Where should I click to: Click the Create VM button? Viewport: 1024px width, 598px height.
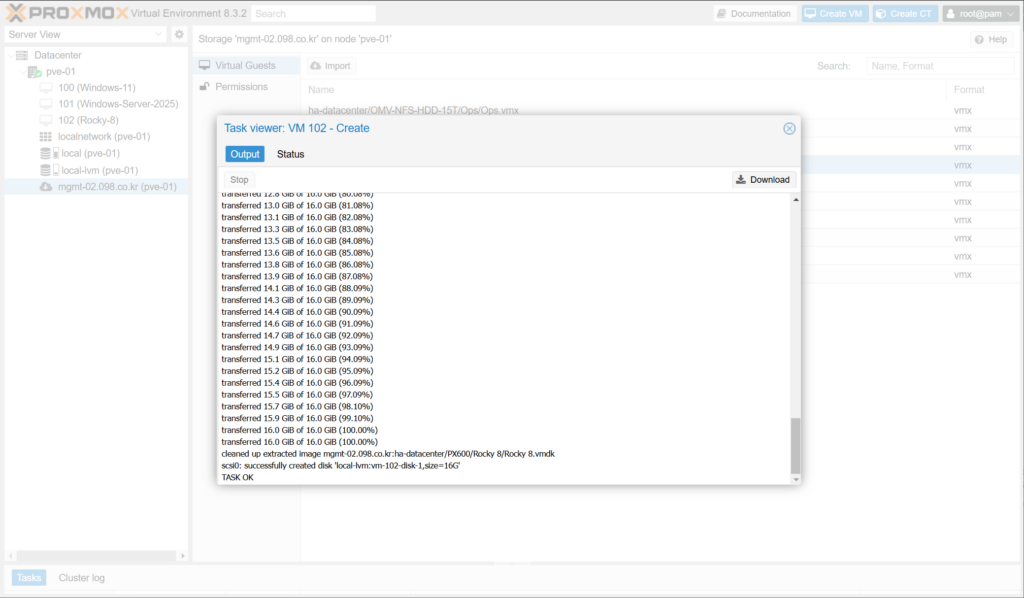[x=834, y=14]
